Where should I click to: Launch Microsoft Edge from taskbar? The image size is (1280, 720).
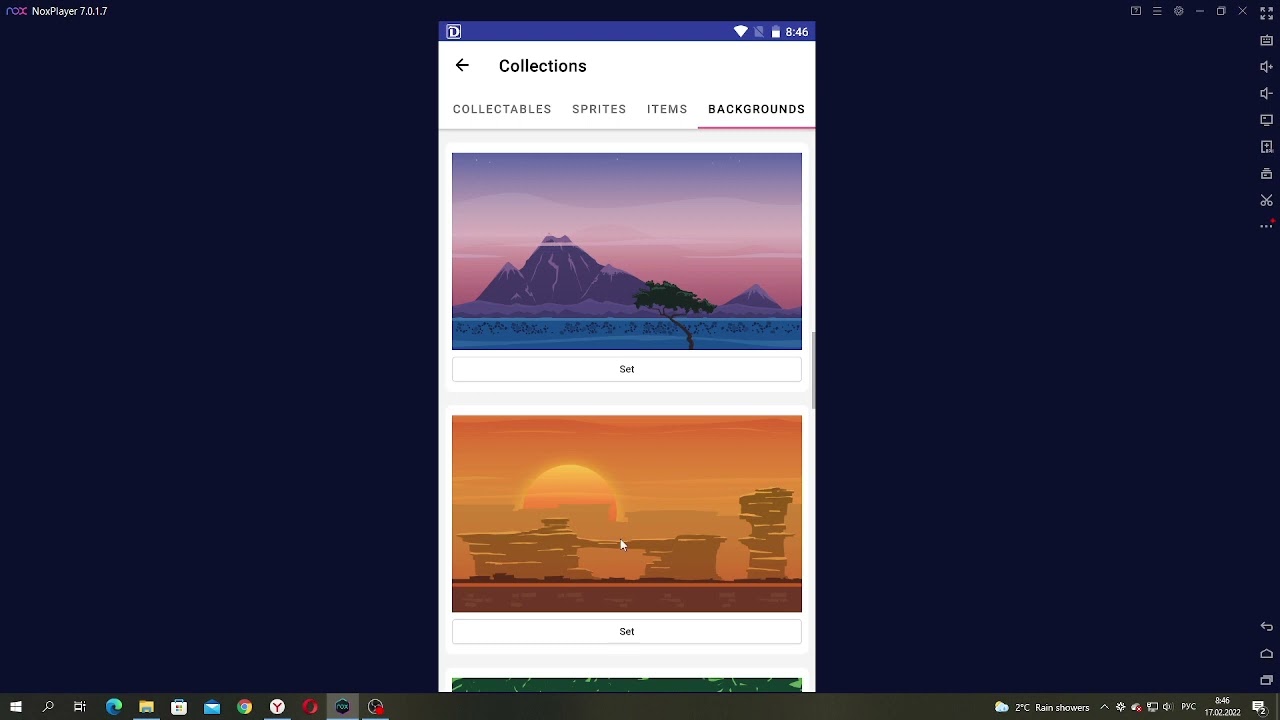113,707
